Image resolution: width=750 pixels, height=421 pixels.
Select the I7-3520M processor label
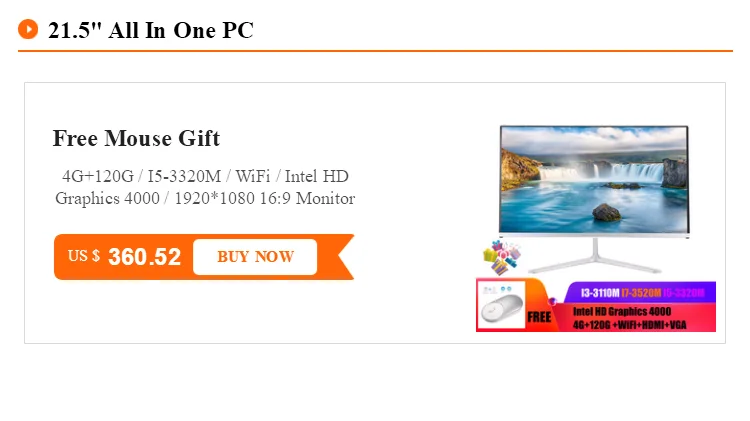(x=641, y=293)
